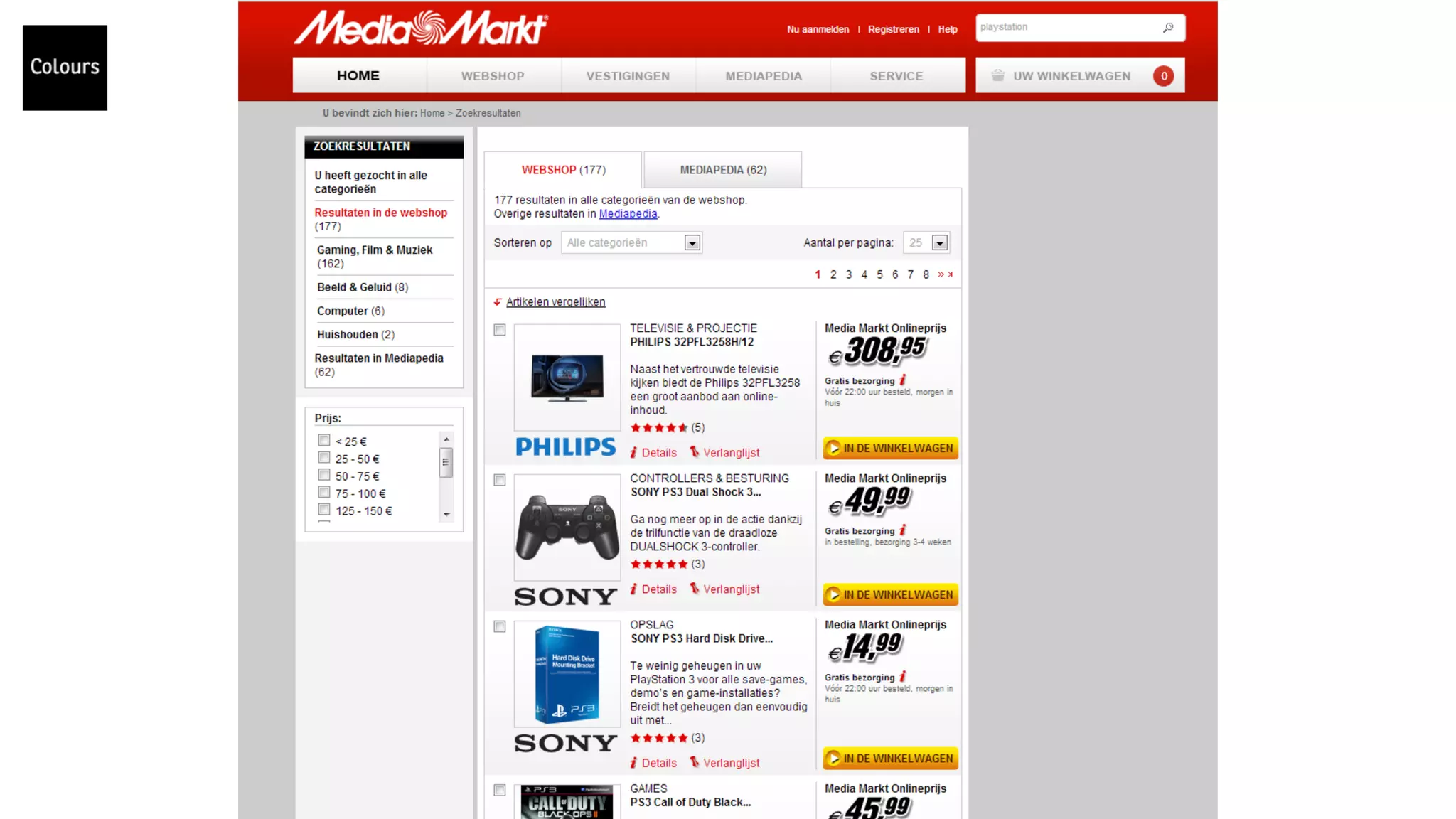Click the shopping basket icon in winkelwagen
This screenshot has width=1456, height=819.
[998, 75]
